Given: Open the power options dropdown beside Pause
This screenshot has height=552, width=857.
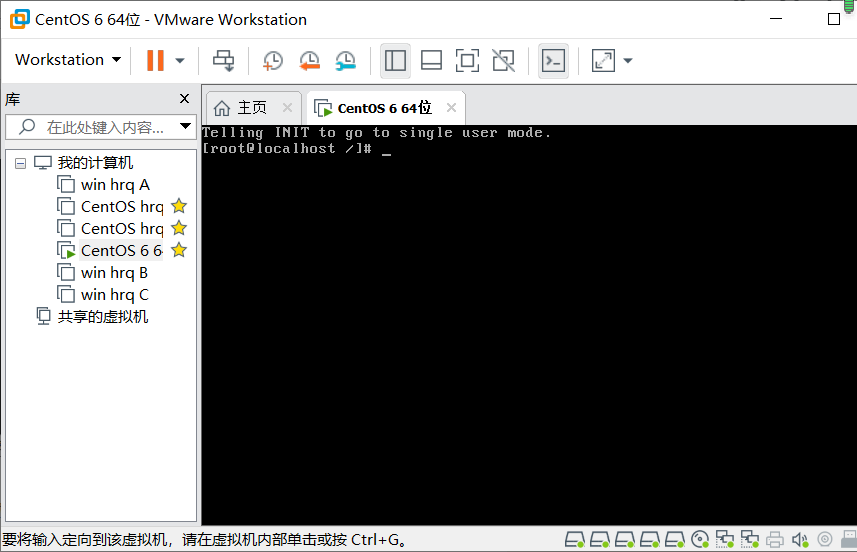Looking at the screenshot, I should 180,61.
